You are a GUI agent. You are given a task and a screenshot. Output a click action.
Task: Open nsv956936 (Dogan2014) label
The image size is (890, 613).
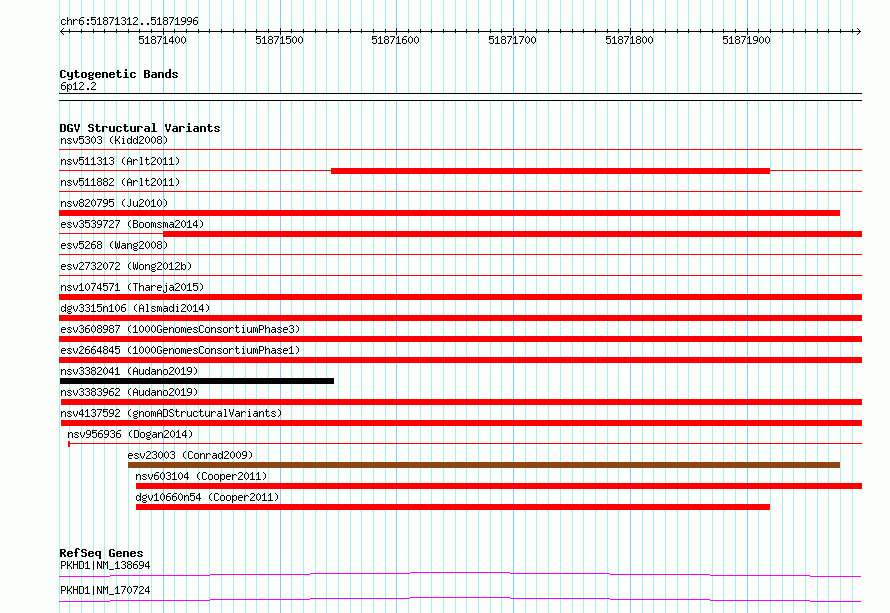click(130, 434)
